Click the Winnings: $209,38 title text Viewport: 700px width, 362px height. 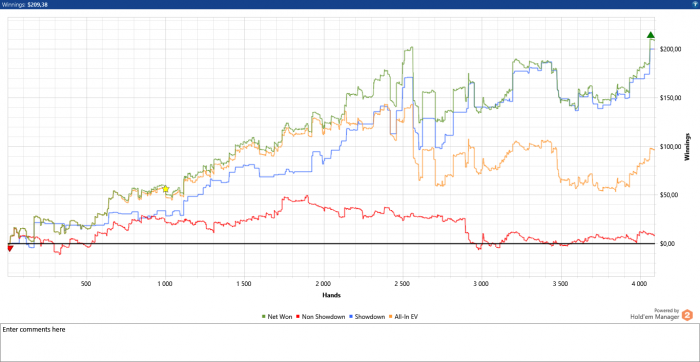[x=24, y=4]
